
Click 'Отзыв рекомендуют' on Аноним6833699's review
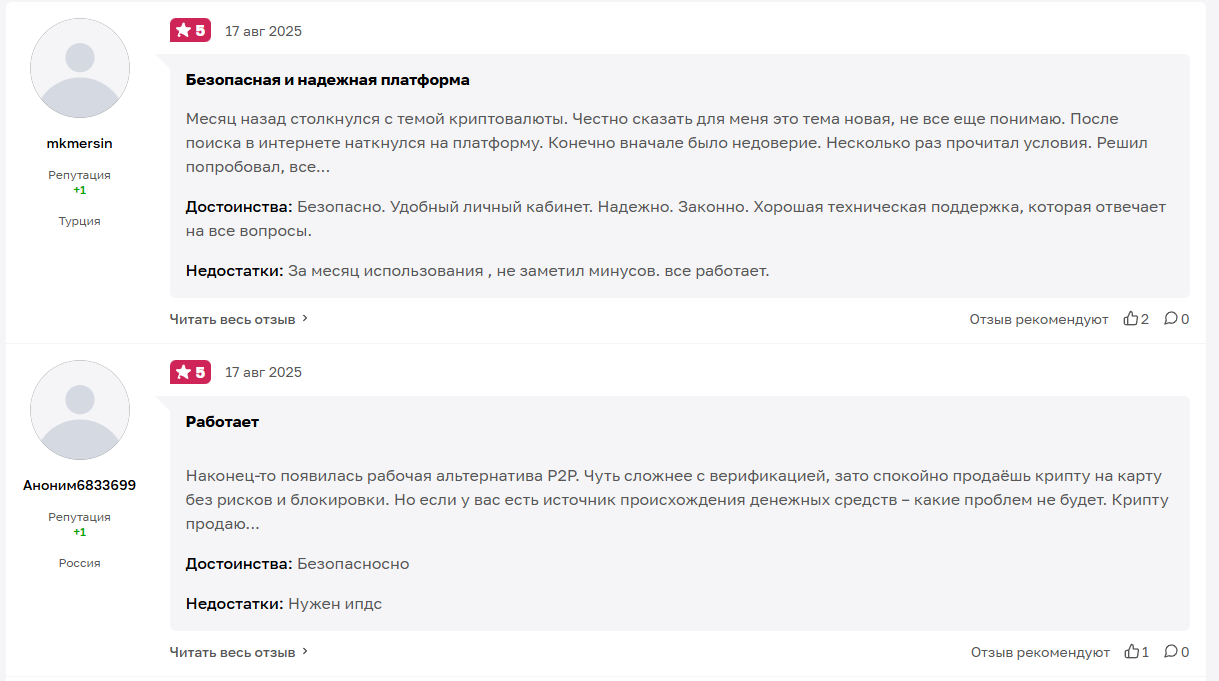(x=1040, y=652)
